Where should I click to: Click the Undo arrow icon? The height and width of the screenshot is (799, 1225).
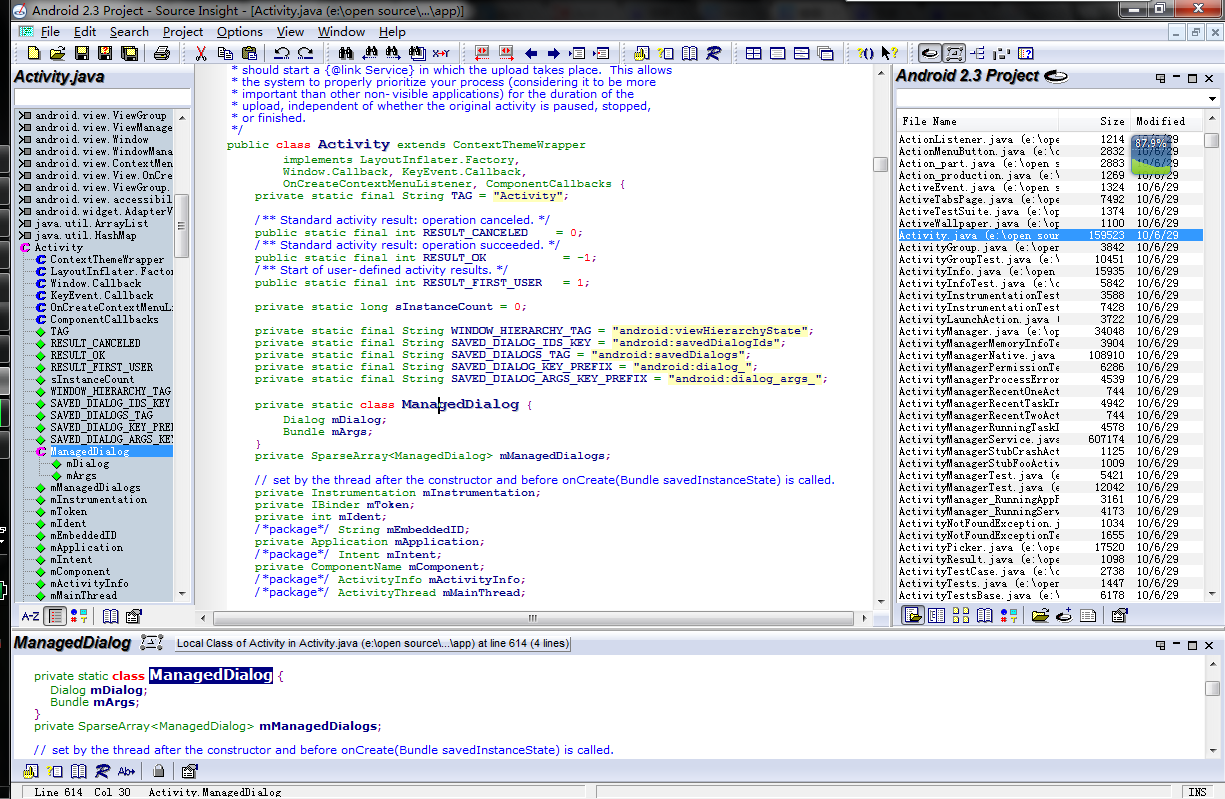pyautogui.click(x=281, y=53)
